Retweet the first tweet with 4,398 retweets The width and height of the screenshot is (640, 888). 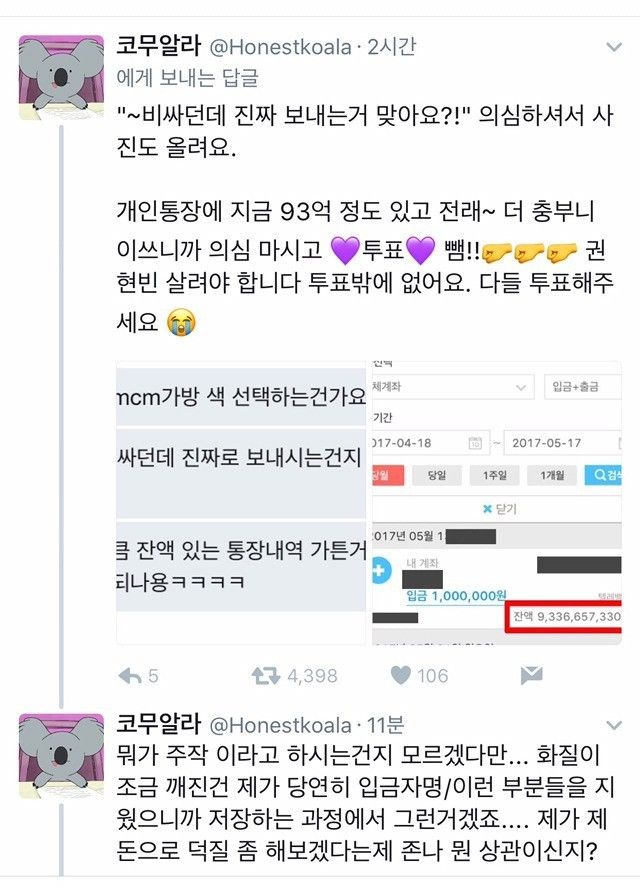pos(266,675)
